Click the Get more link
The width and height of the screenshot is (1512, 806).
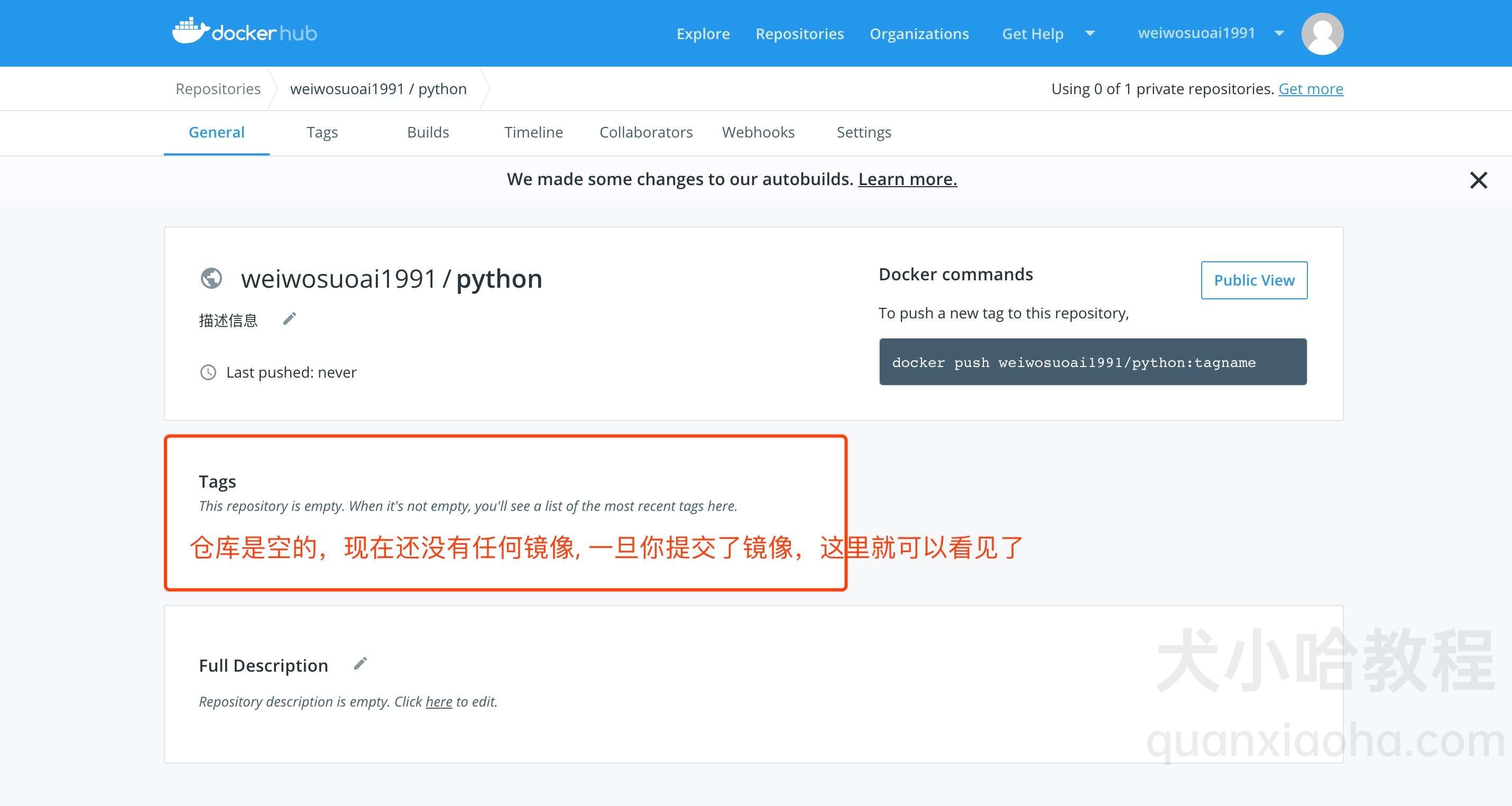coord(1311,89)
